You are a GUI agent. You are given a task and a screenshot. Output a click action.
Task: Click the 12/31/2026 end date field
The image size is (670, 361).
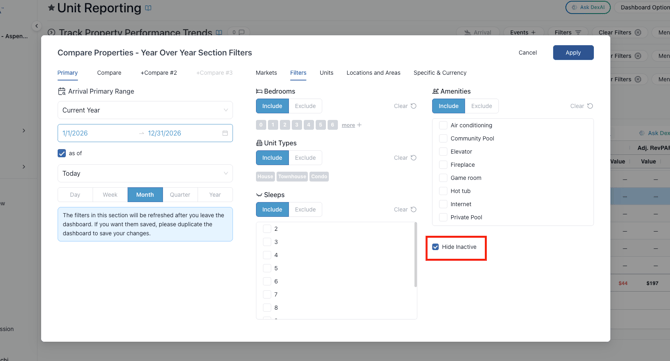tap(165, 133)
